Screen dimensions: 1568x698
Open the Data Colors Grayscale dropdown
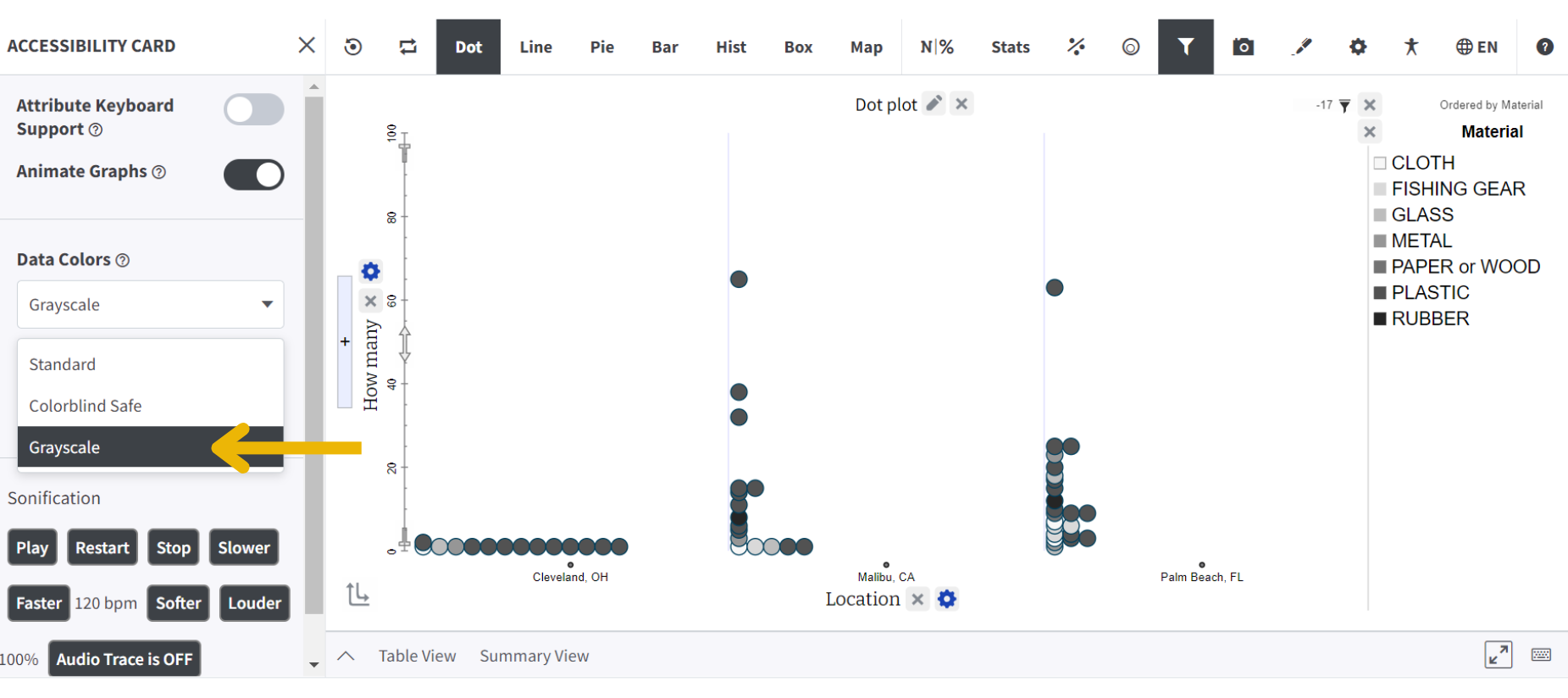[x=151, y=304]
